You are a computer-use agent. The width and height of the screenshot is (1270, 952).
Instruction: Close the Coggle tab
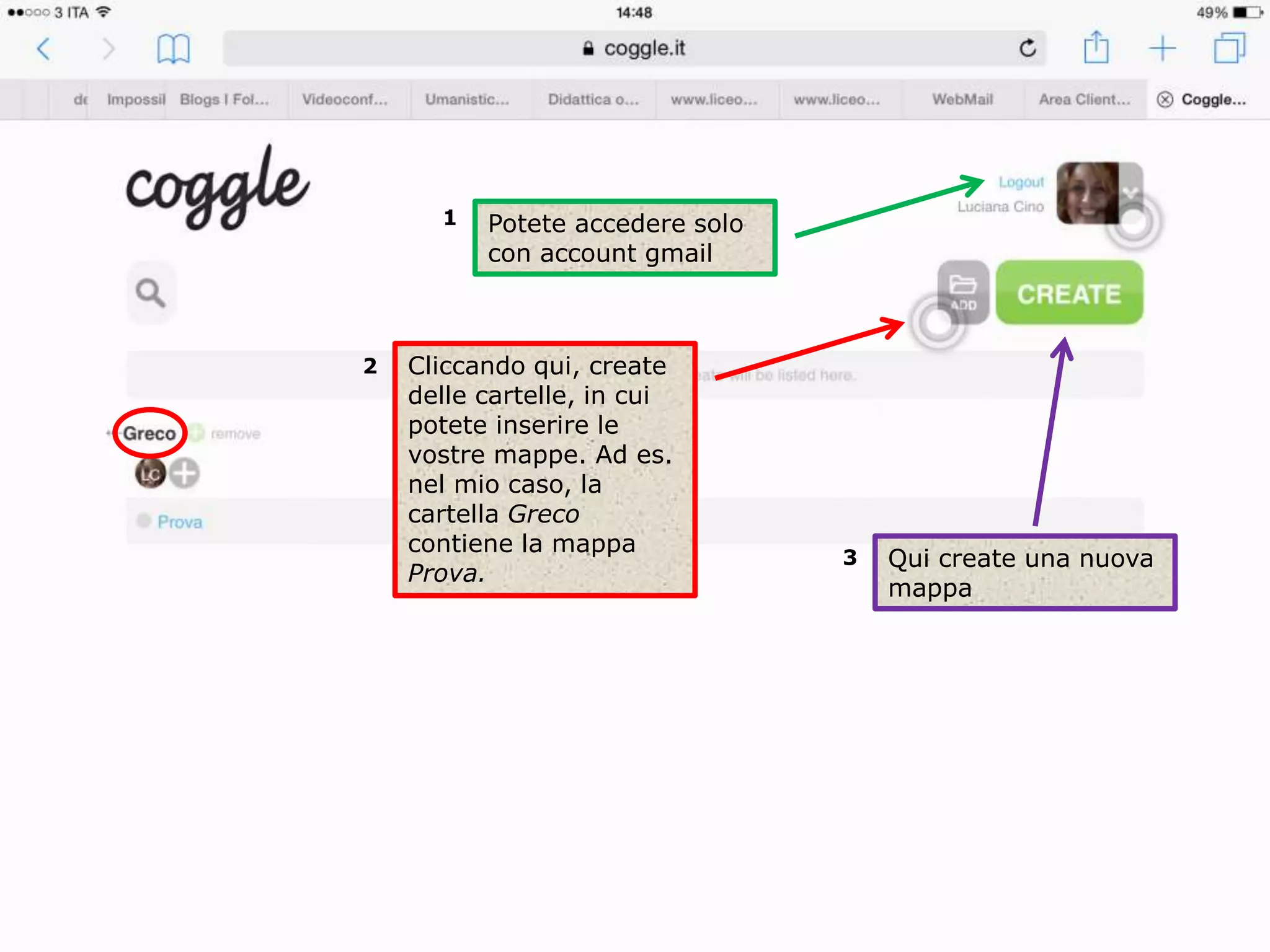pos(1165,100)
